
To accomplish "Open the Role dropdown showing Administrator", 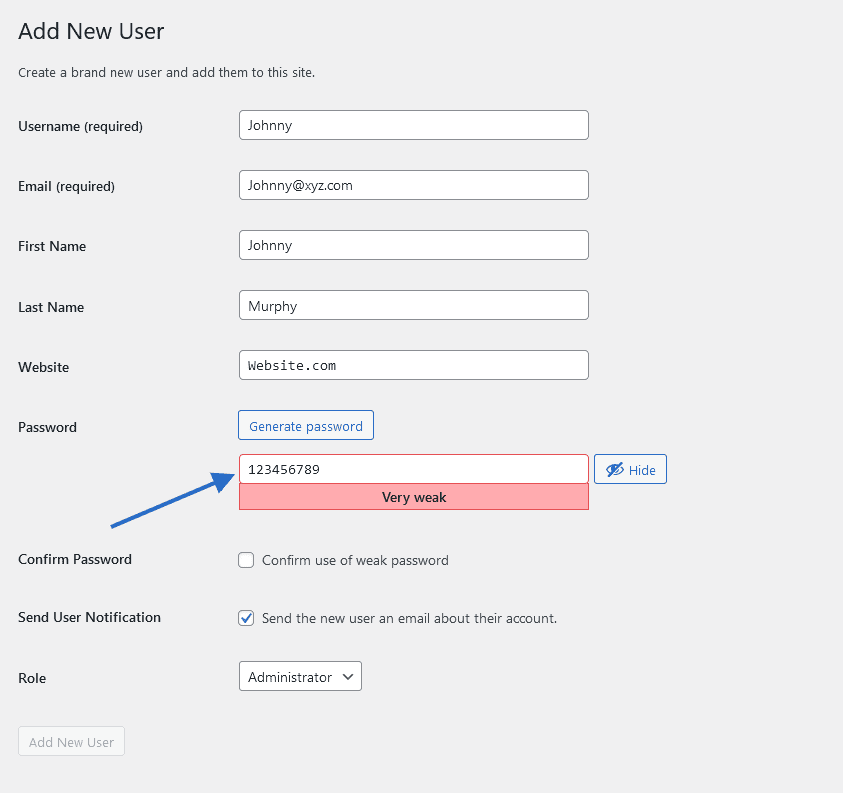I will click(300, 677).
